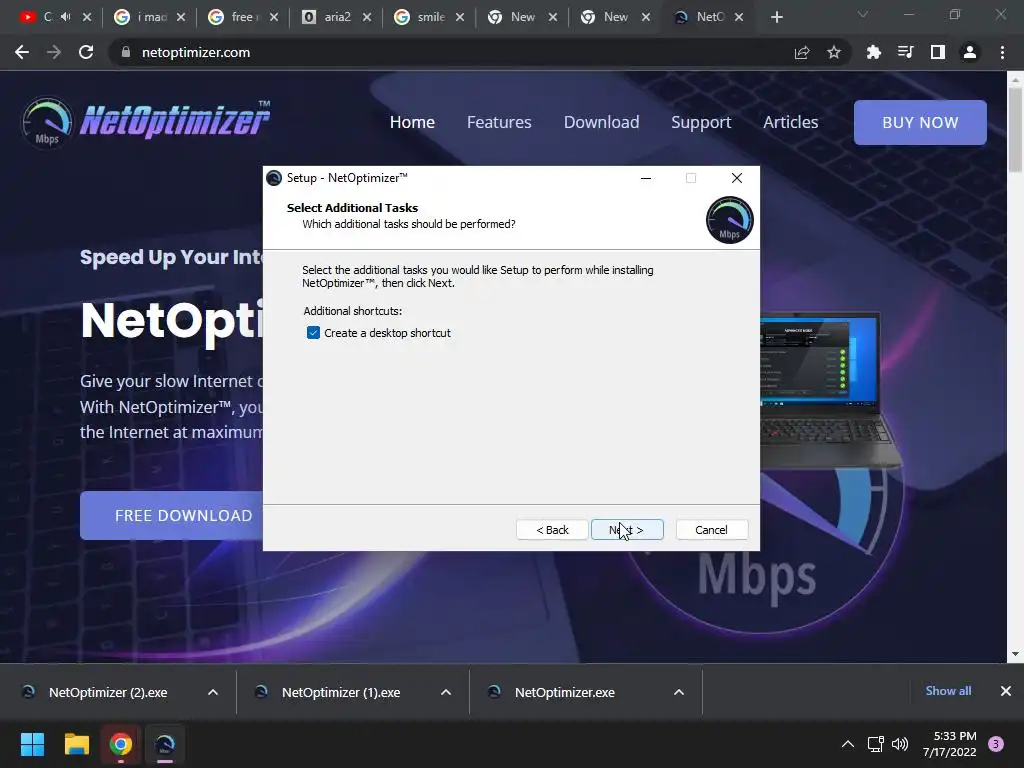Viewport: 1024px width, 768px height.
Task: Go forward in Chrome
Action: pos(54,52)
